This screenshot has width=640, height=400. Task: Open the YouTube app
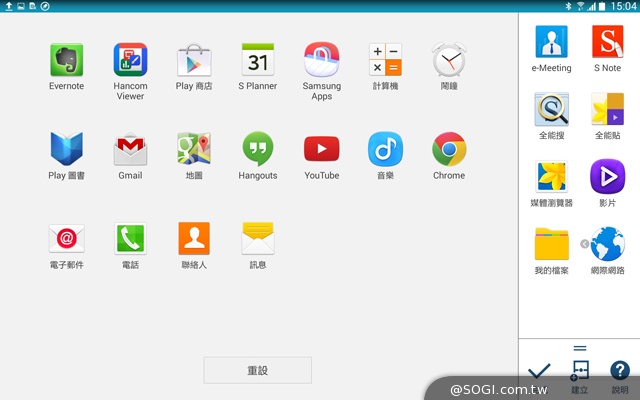(x=321, y=149)
